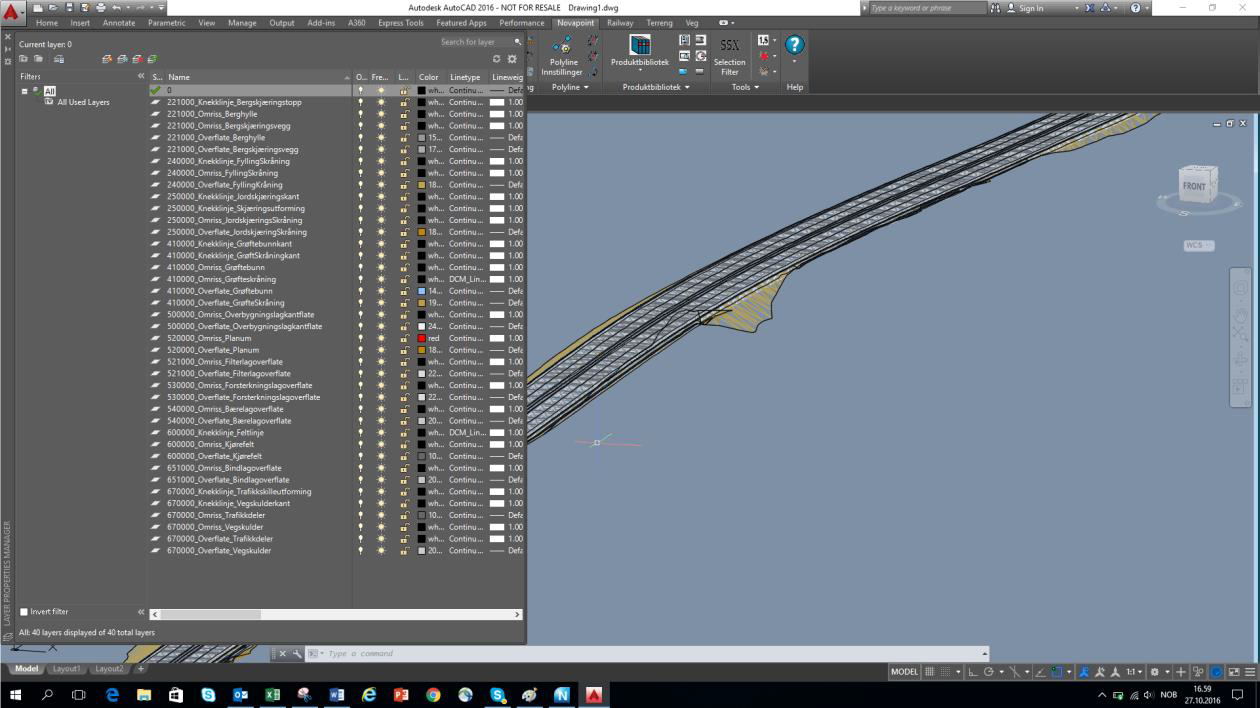Click the Set Current layer green check icon
This screenshot has height=708, width=1260.
[x=152, y=59]
